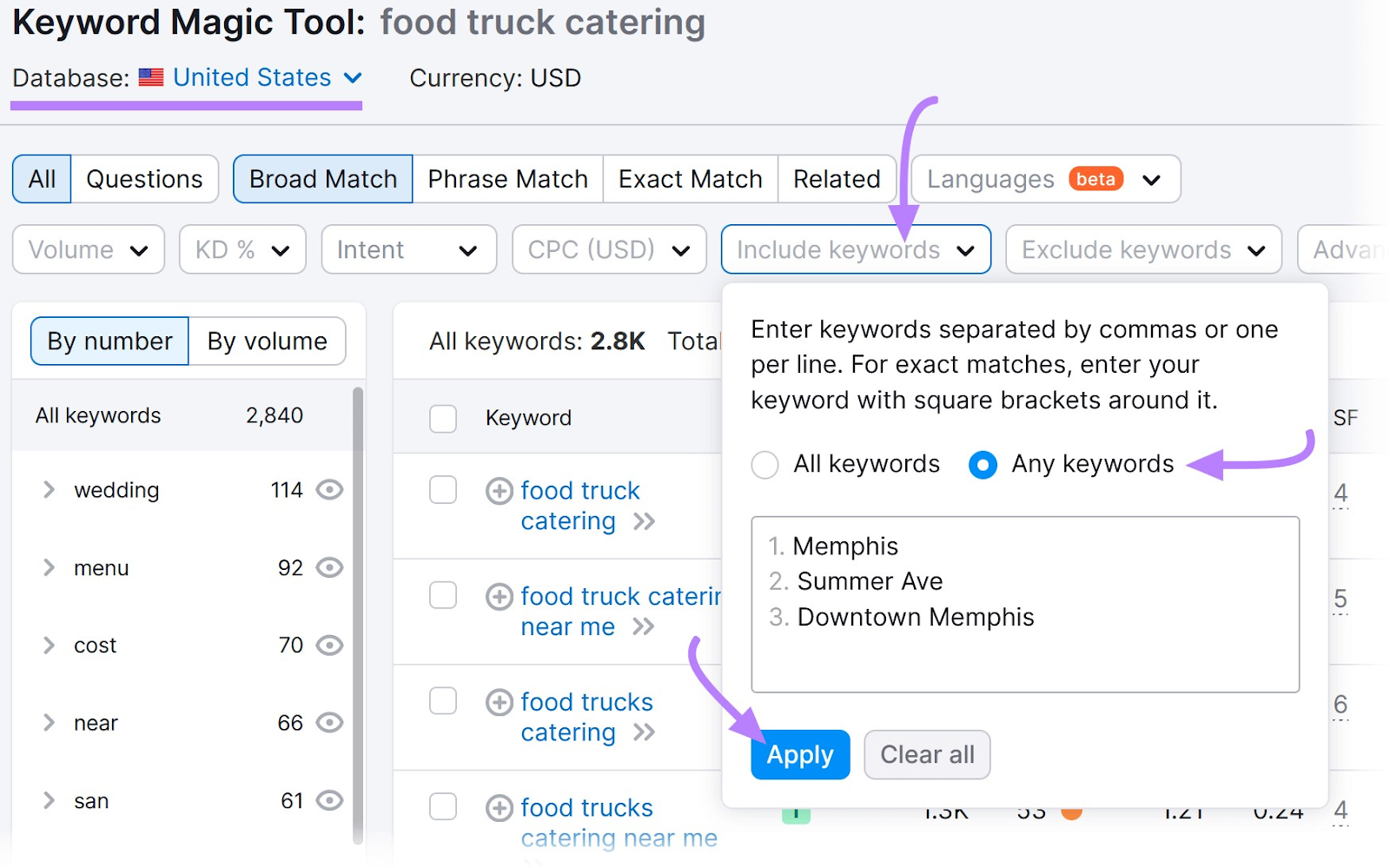Click the double-arrow icon after near me
1390x868 pixels.
(644, 626)
